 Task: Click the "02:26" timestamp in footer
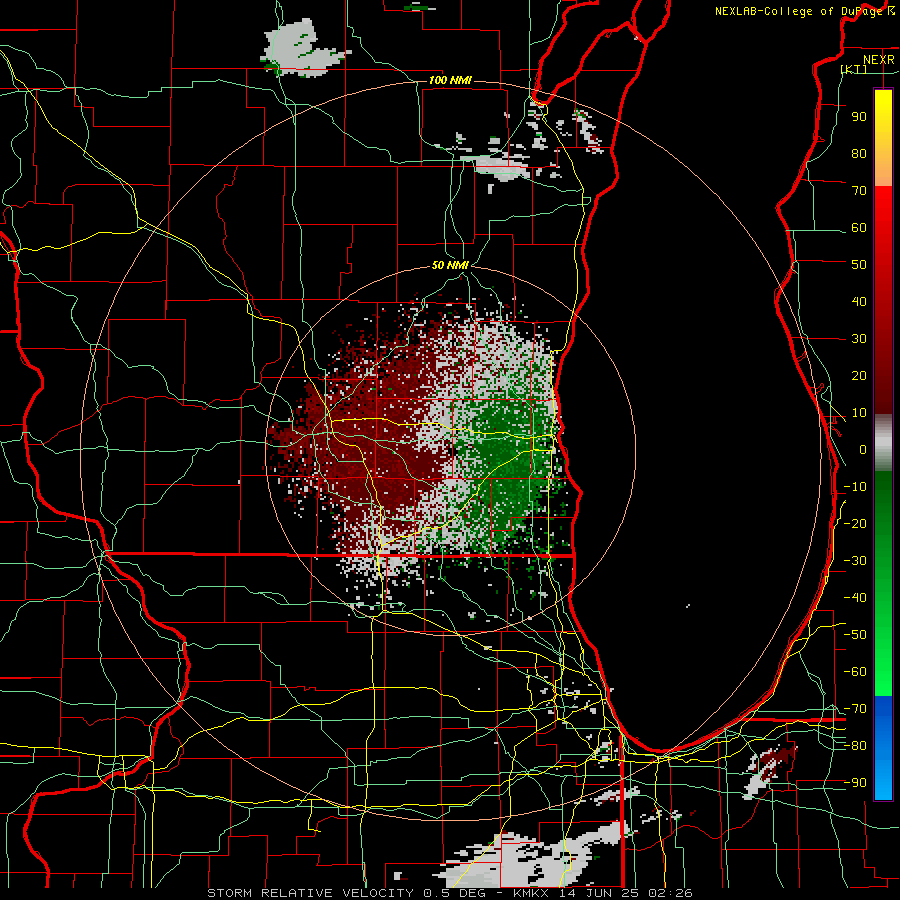coord(670,893)
